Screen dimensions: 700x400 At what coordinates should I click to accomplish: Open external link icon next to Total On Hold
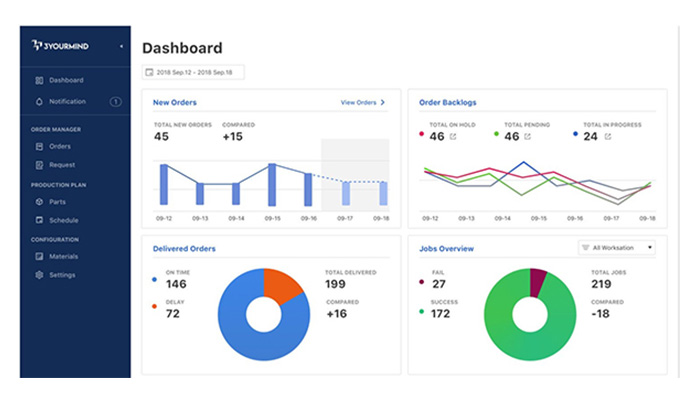[453, 137]
